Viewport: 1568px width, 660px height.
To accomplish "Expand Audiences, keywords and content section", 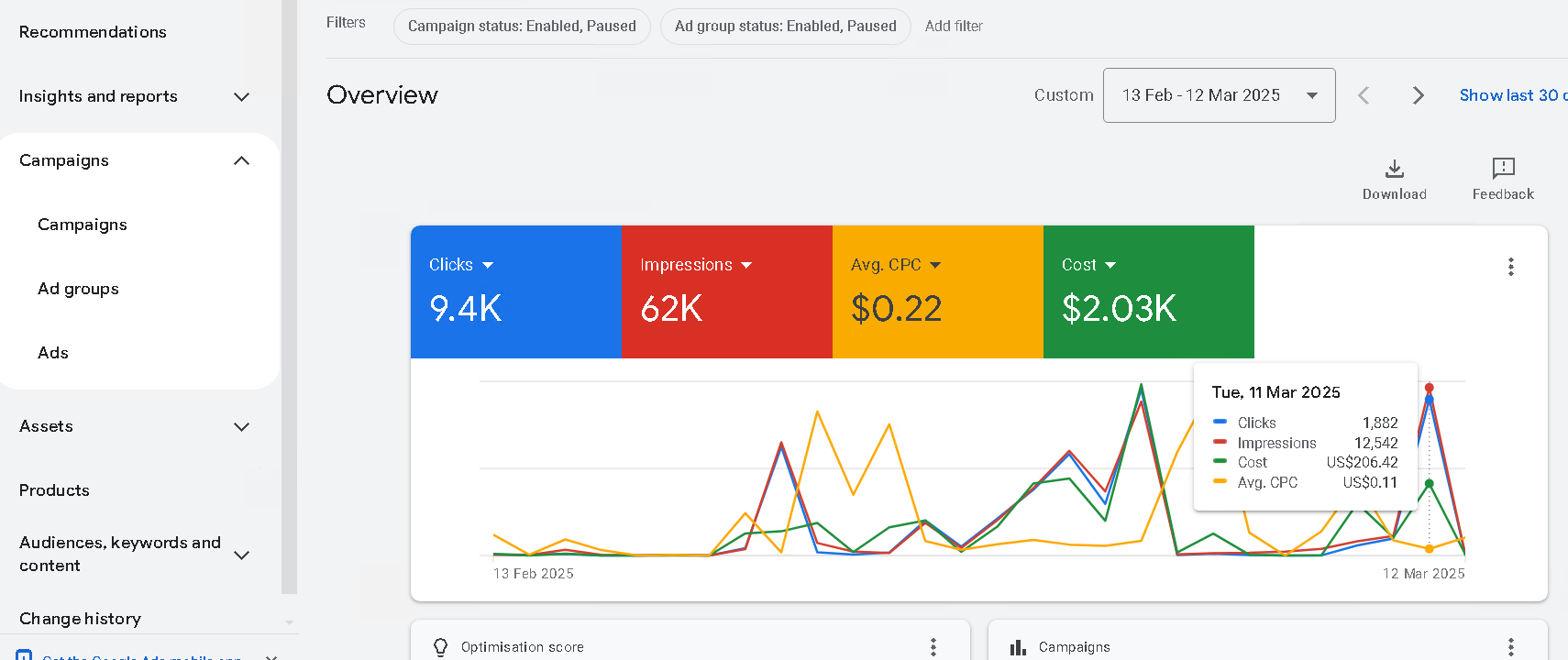I will click(241, 555).
